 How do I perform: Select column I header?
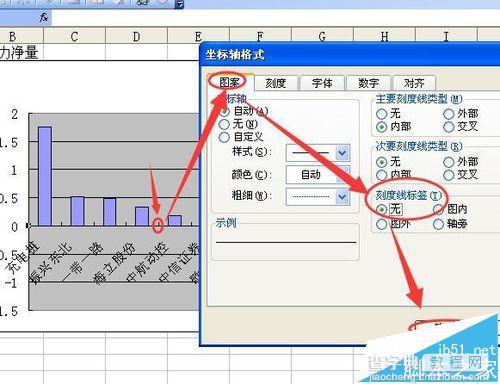446,36
